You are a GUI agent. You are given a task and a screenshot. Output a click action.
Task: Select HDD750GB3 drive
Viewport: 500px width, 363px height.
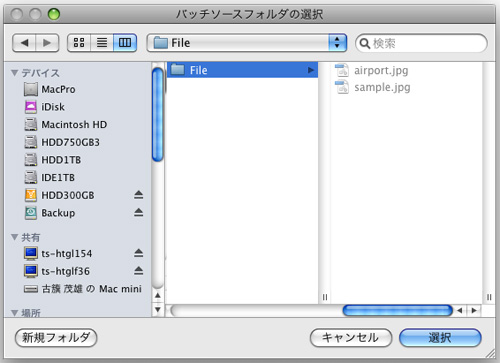78,142
